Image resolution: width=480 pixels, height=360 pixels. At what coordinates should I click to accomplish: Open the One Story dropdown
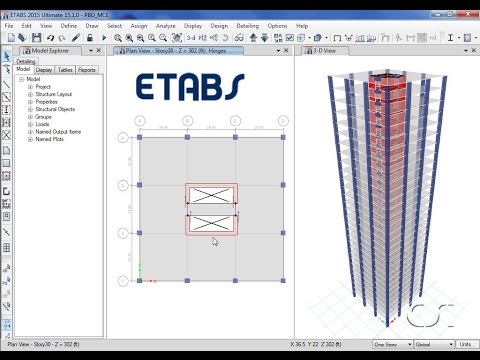(x=392, y=344)
